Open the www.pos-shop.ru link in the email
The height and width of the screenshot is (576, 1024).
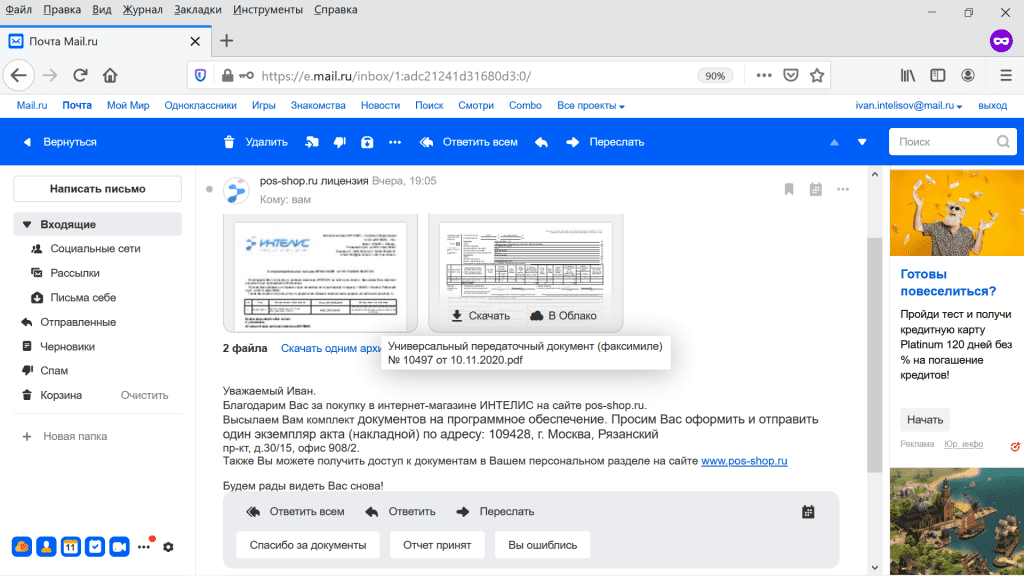point(744,461)
